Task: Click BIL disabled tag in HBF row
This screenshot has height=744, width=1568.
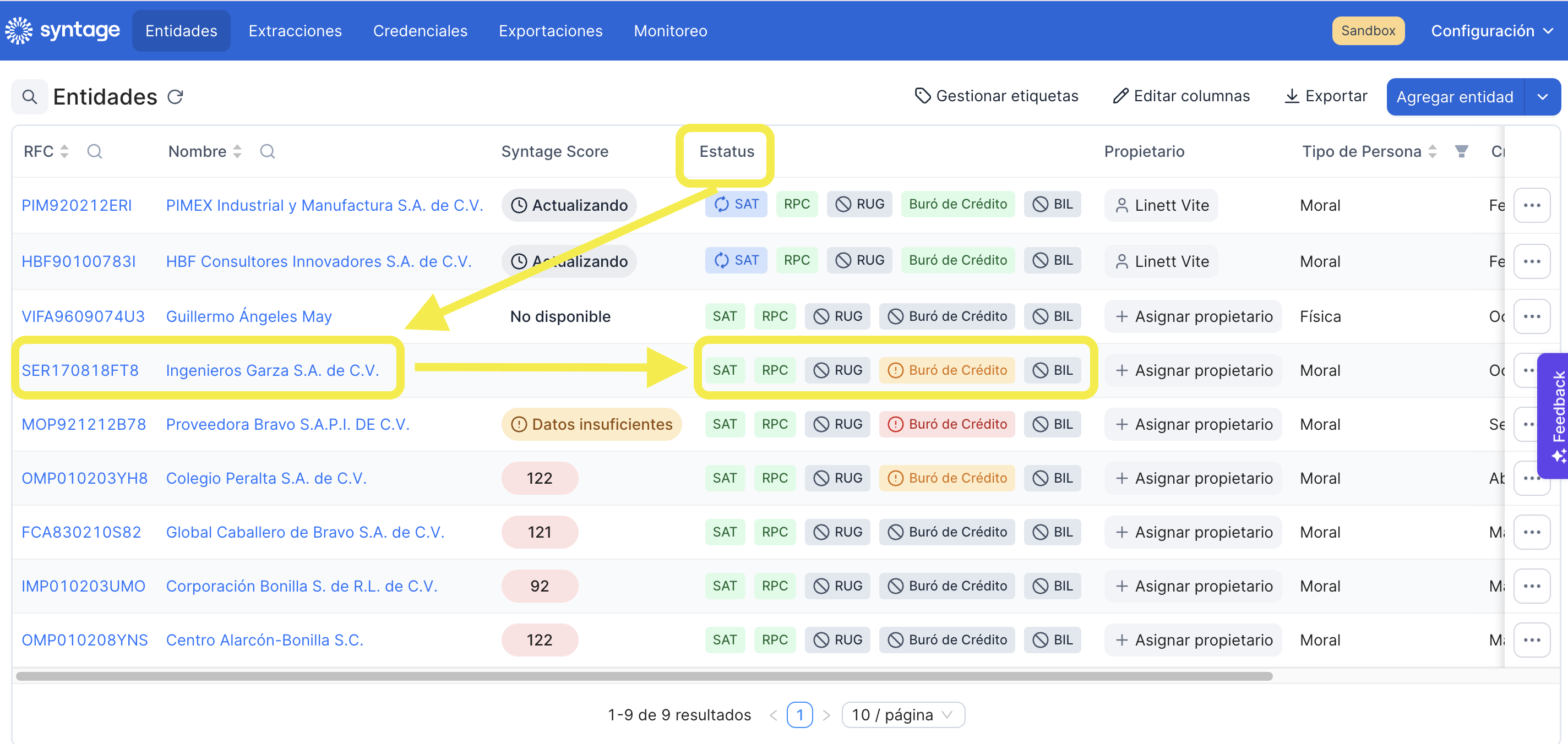Action: (x=1053, y=260)
